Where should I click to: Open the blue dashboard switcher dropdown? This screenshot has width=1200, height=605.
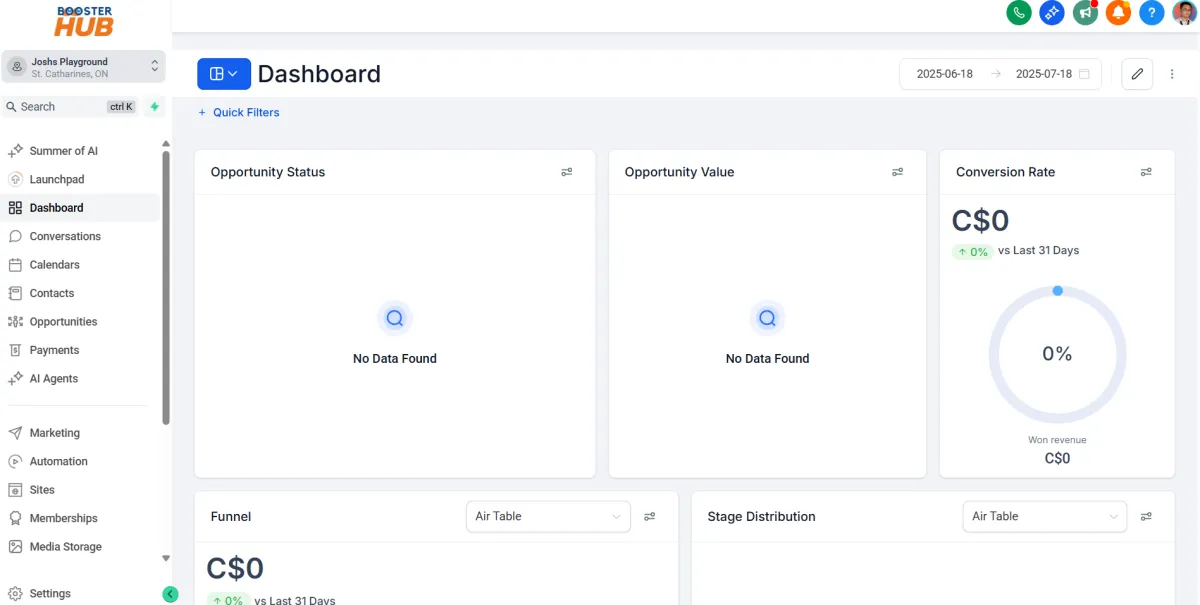(223, 74)
